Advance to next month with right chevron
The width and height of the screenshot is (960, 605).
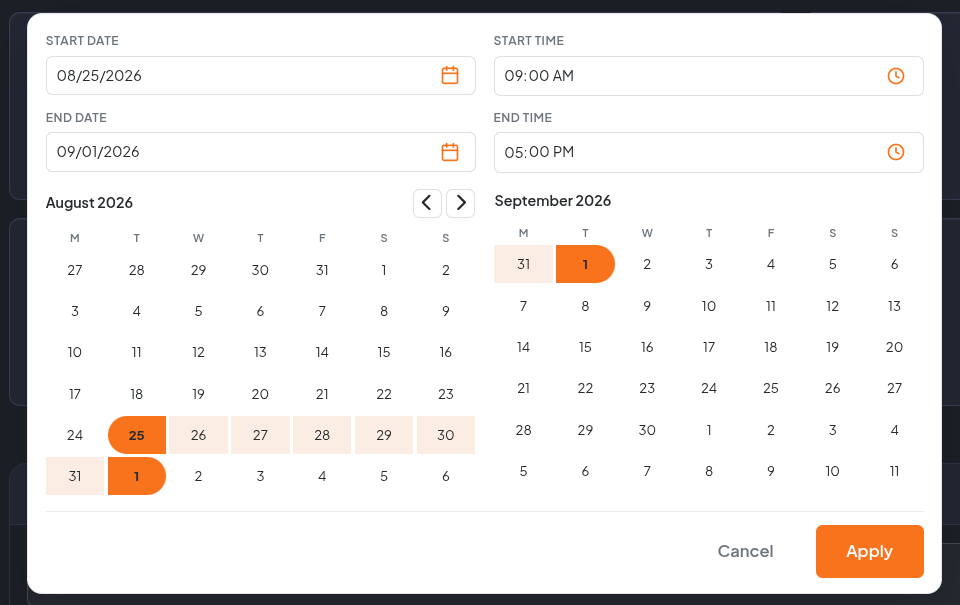click(460, 203)
